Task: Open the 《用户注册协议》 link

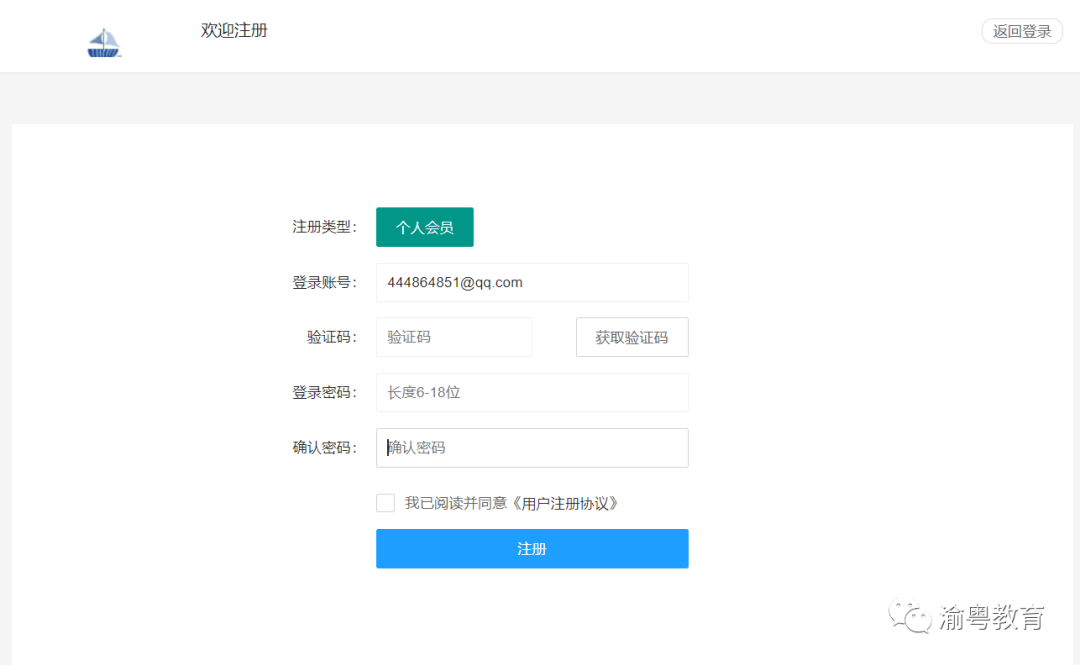Action: [x=567, y=504]
